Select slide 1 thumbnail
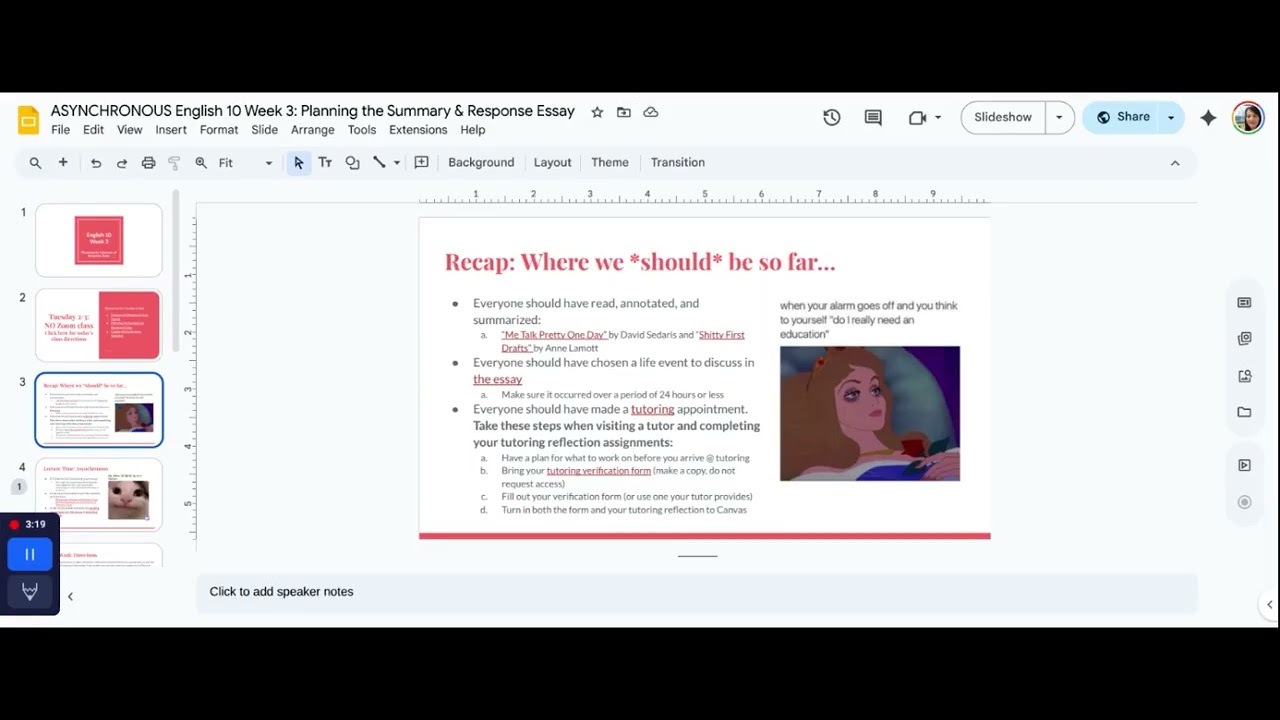This screenshot has width=1280, height=720. tap(99, 240)
